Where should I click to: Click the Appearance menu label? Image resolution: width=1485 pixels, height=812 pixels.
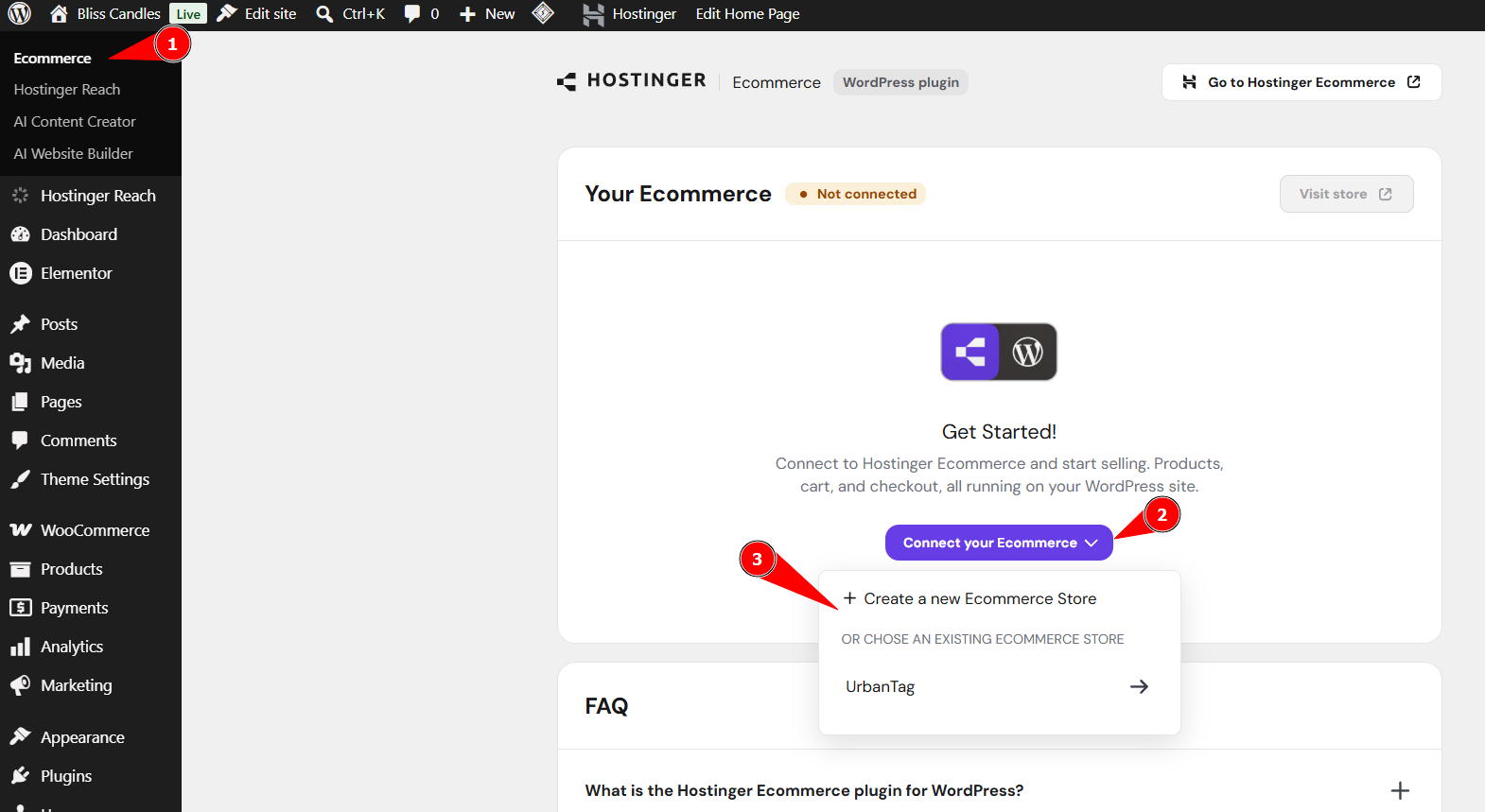point(82,737)
